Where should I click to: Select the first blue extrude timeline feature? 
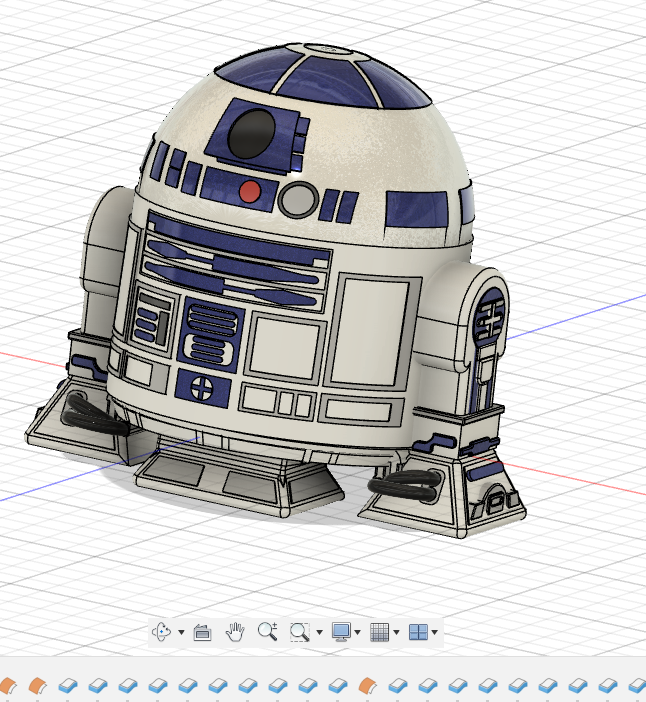coord(68,685)
